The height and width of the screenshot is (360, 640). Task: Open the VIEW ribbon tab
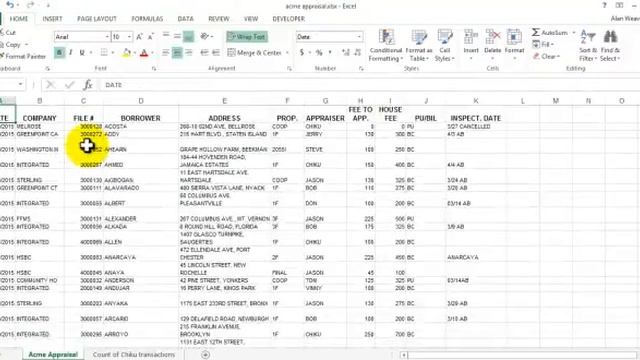(x=251, y=19)
